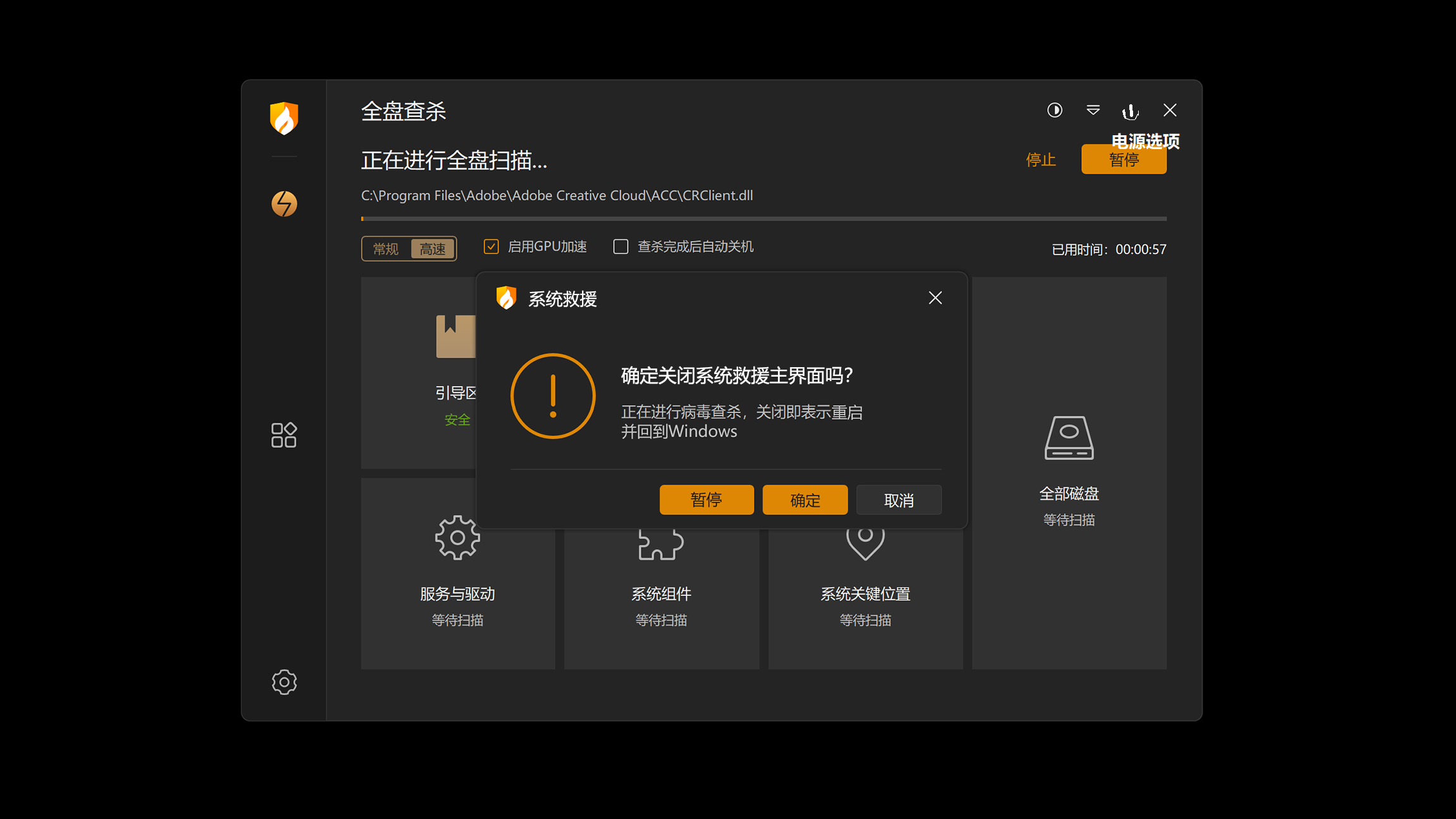Open the settings gear at sidebar bottom
The image size is (1456, 819).
click(284, 682)
